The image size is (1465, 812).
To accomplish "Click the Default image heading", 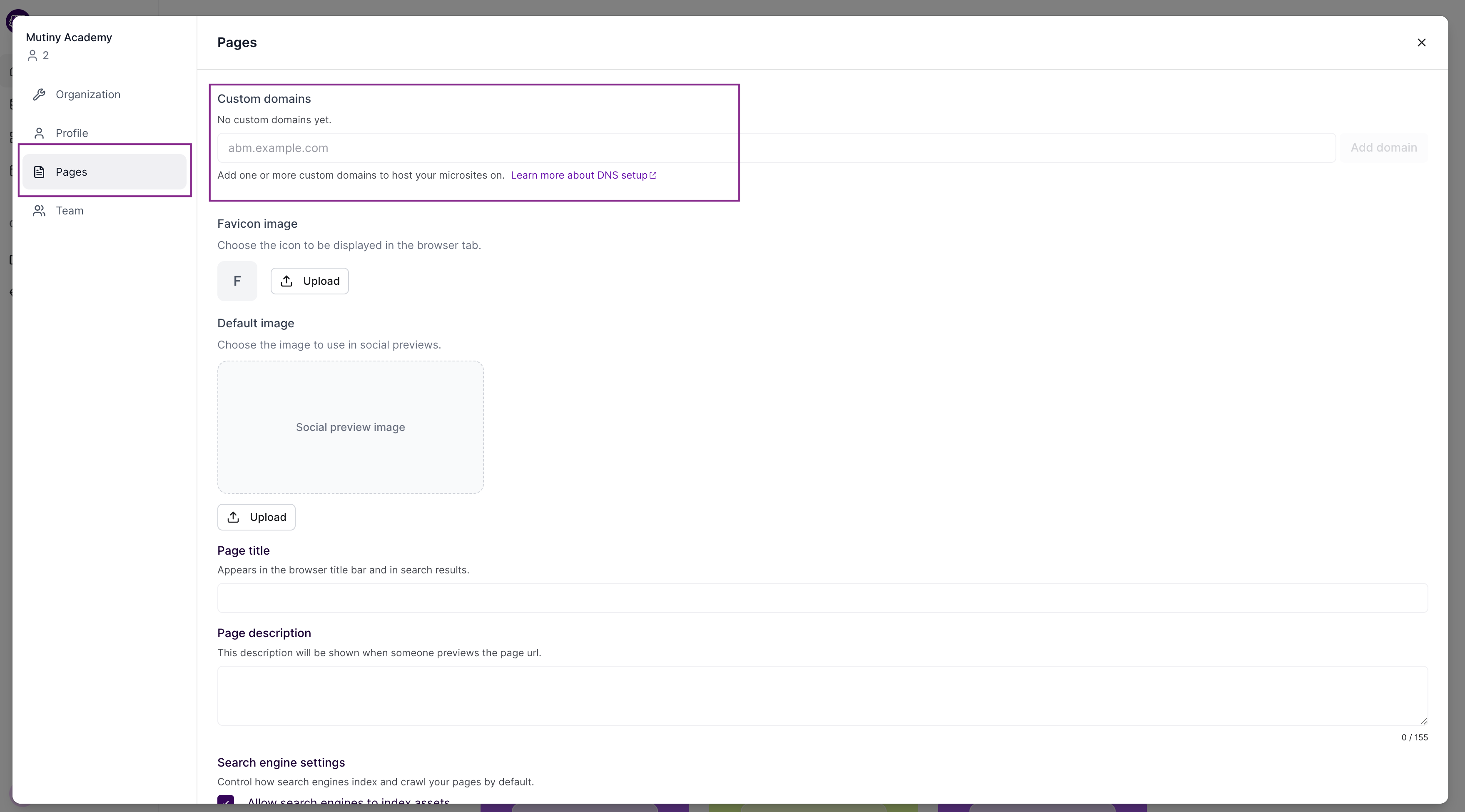I will coord(255,324).
